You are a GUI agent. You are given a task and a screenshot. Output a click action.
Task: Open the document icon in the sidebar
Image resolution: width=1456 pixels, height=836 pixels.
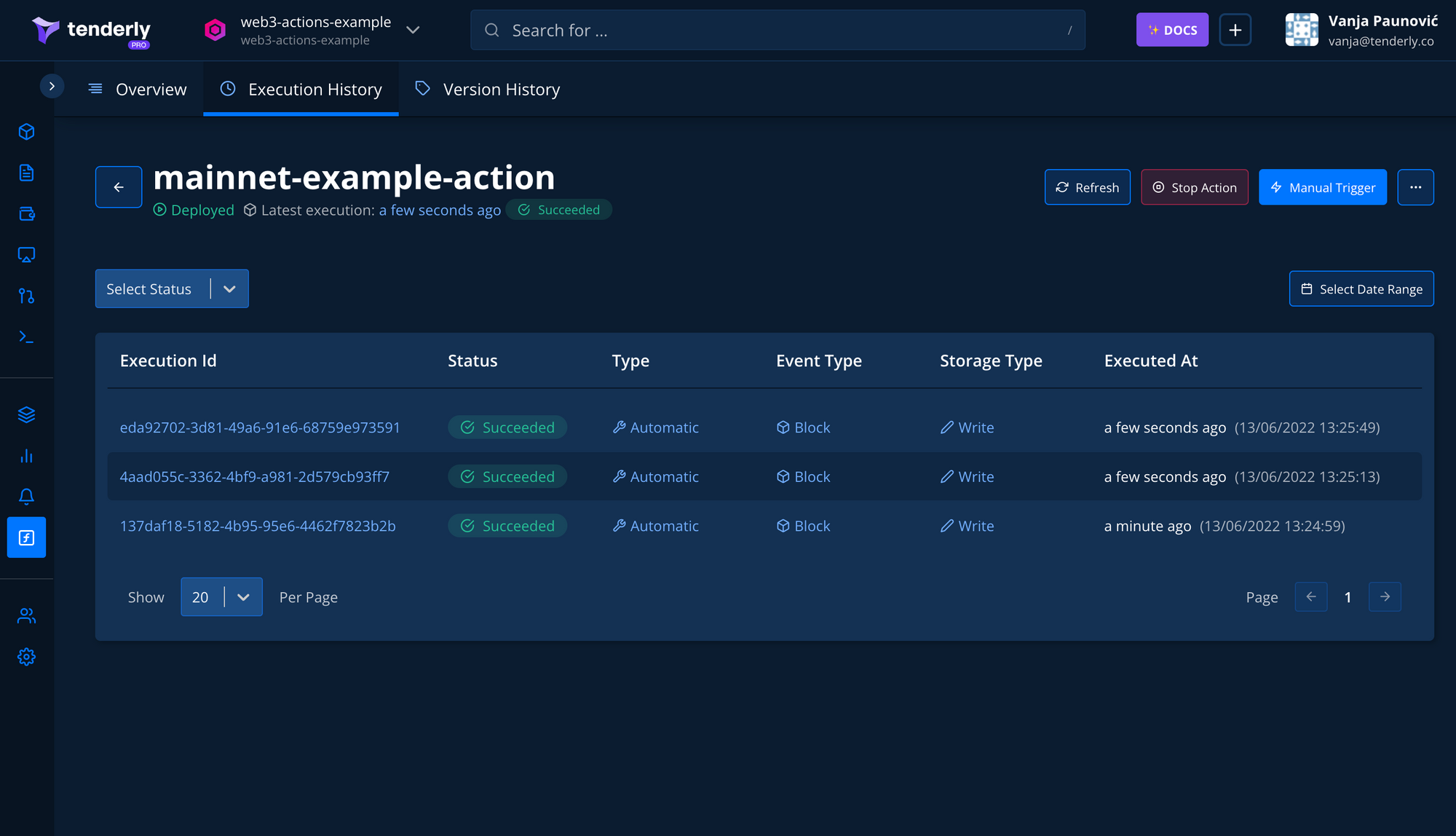(26, 173)
